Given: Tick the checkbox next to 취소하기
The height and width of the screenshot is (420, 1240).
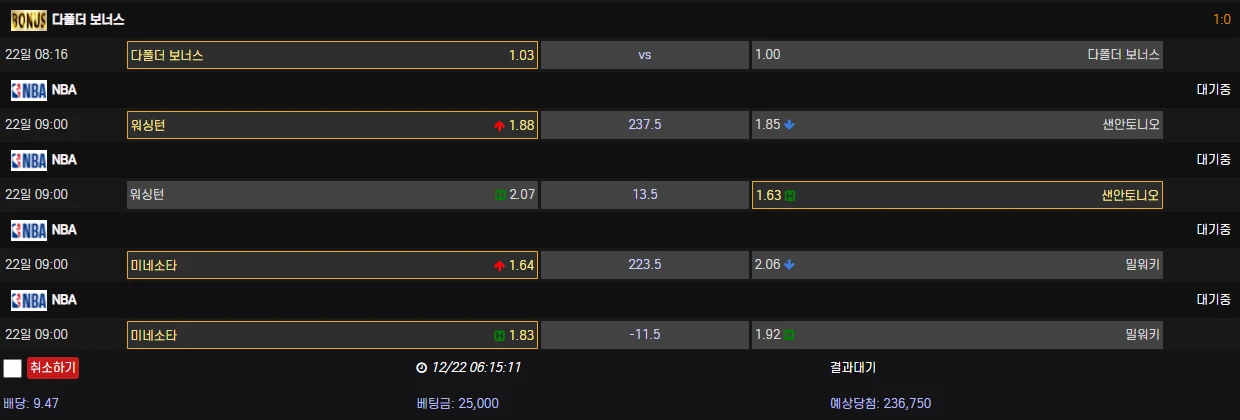Looking at the screenshot, I should point(12,368).
